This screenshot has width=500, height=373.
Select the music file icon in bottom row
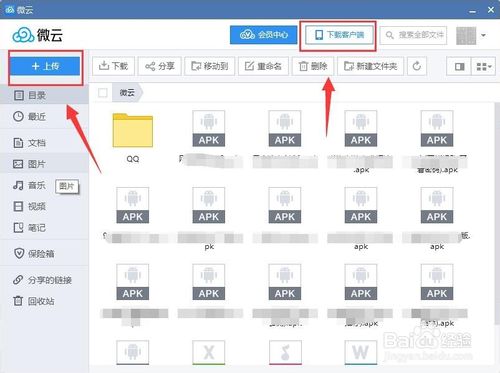285,352
